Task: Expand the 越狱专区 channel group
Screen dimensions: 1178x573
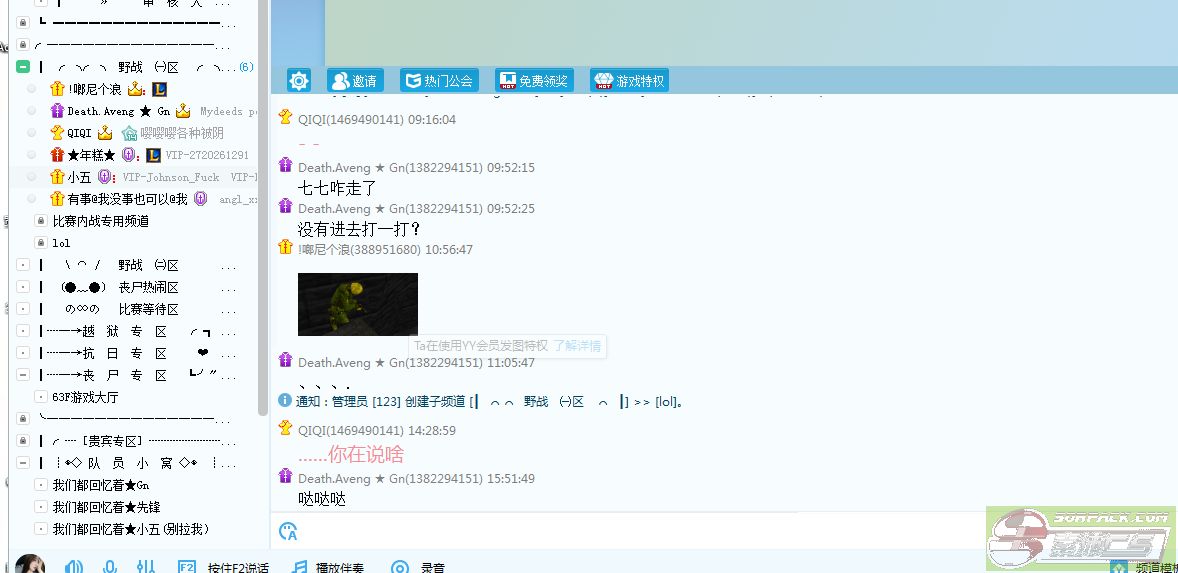Action: click(23, 331)
